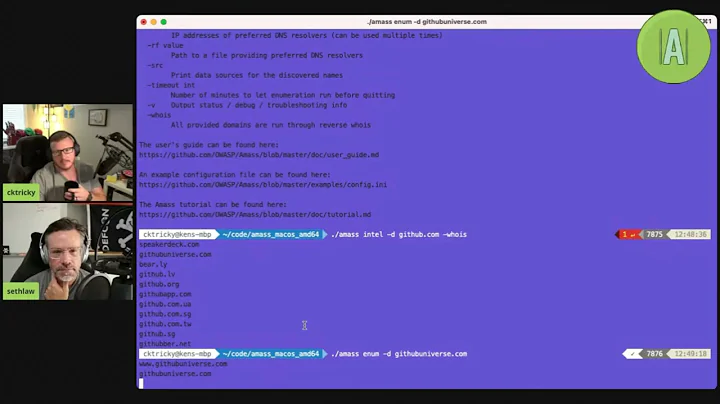Click the first prompt's ckthricky@kens-mbp segment
720x404 pixels.
click(x=177, y=234)
